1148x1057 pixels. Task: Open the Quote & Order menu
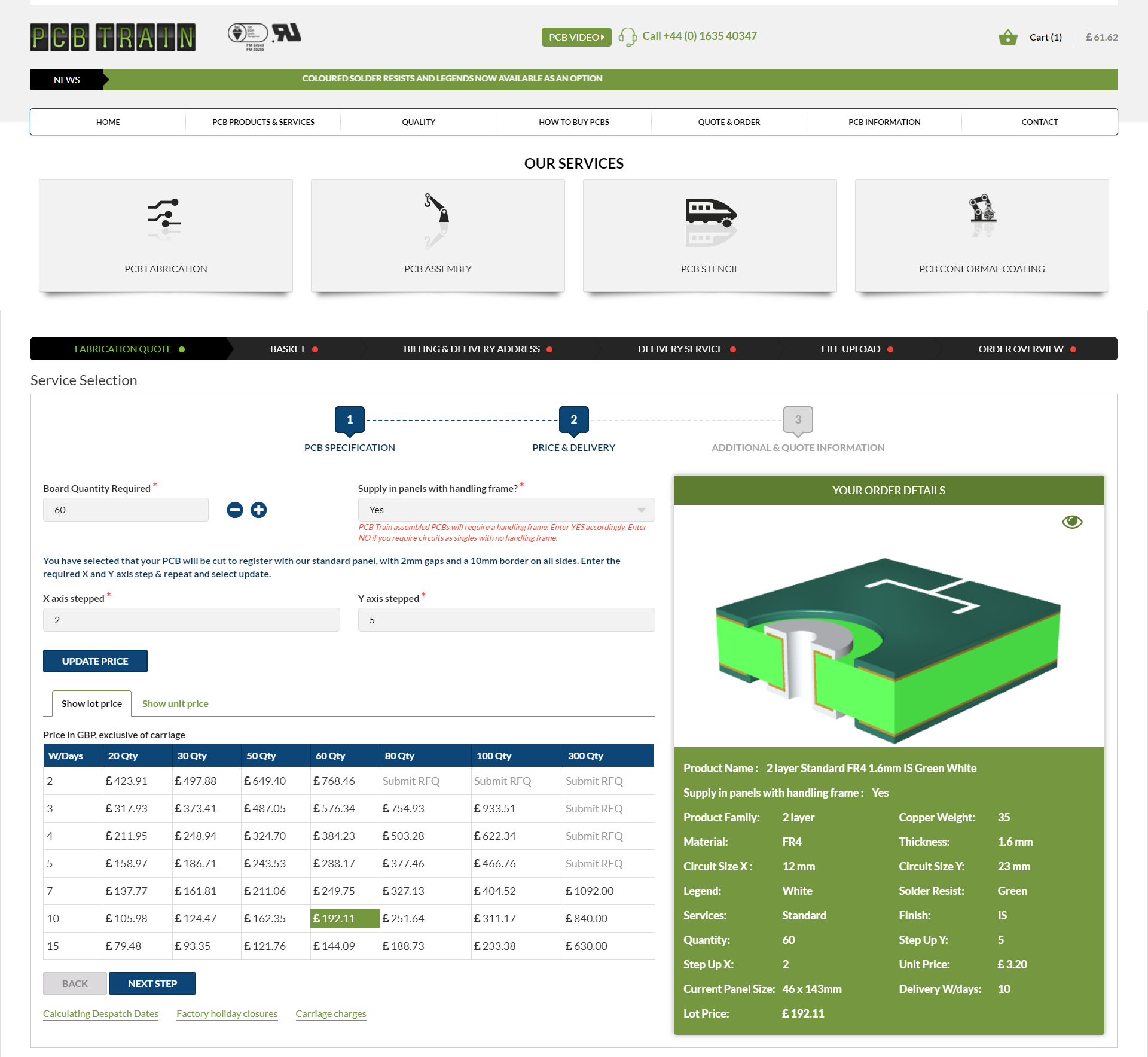click(x=729, y=122)
